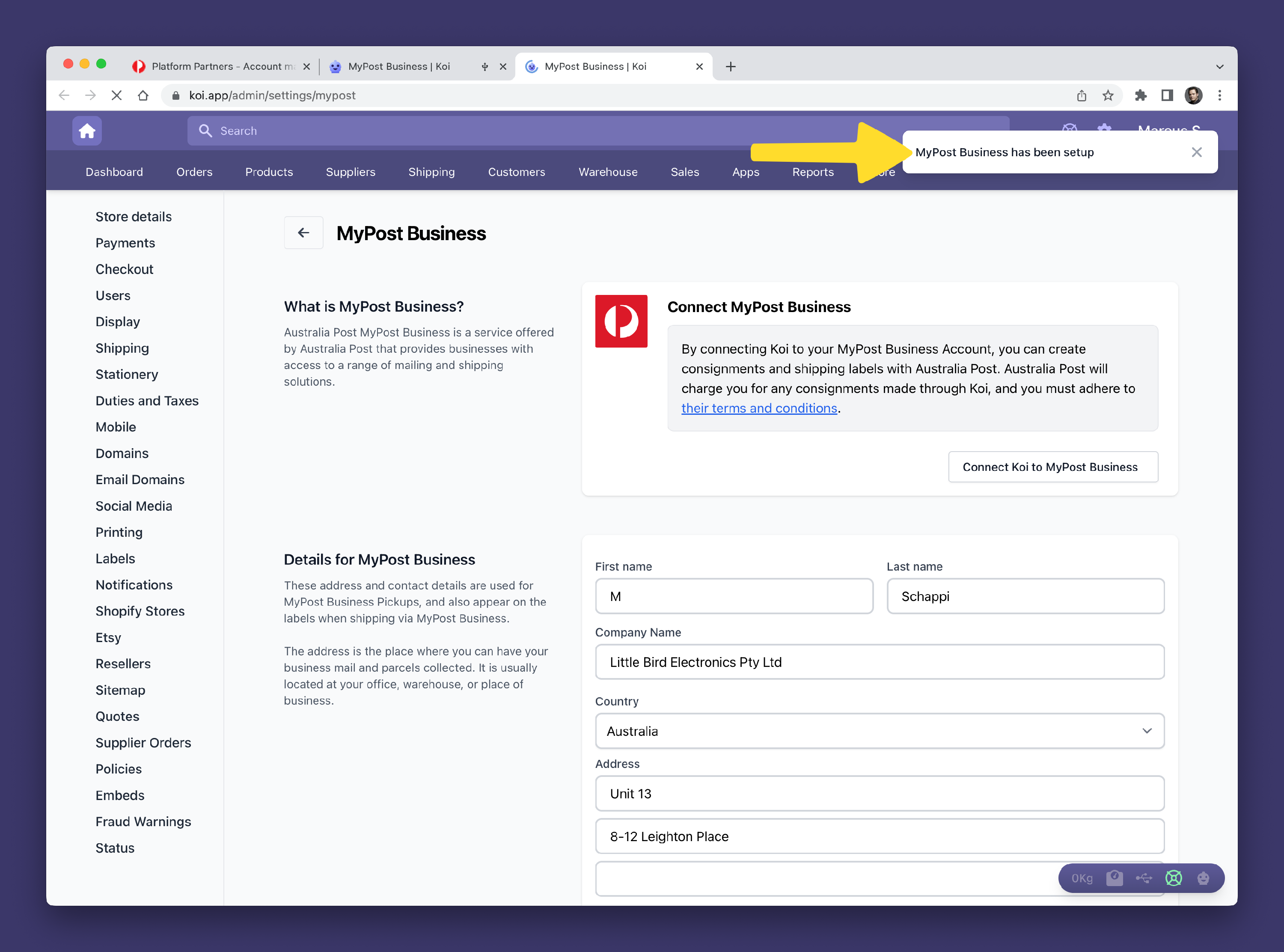Open the Country dropdown showing Australia

point(879,731)
